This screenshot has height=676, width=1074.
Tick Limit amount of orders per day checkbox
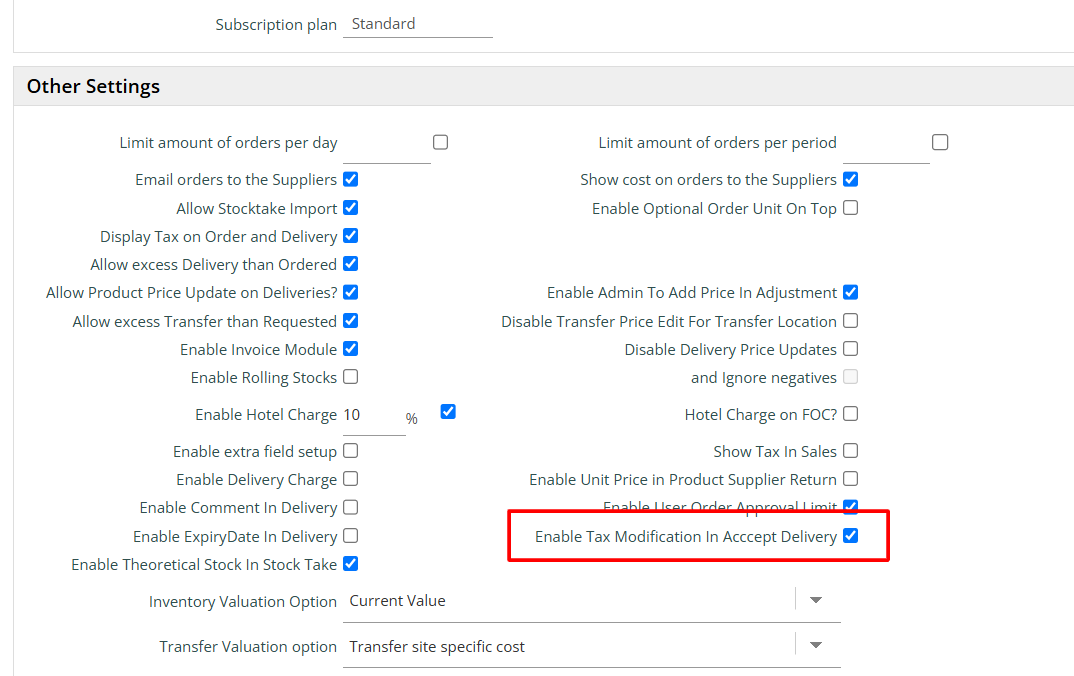pos(440,142)
